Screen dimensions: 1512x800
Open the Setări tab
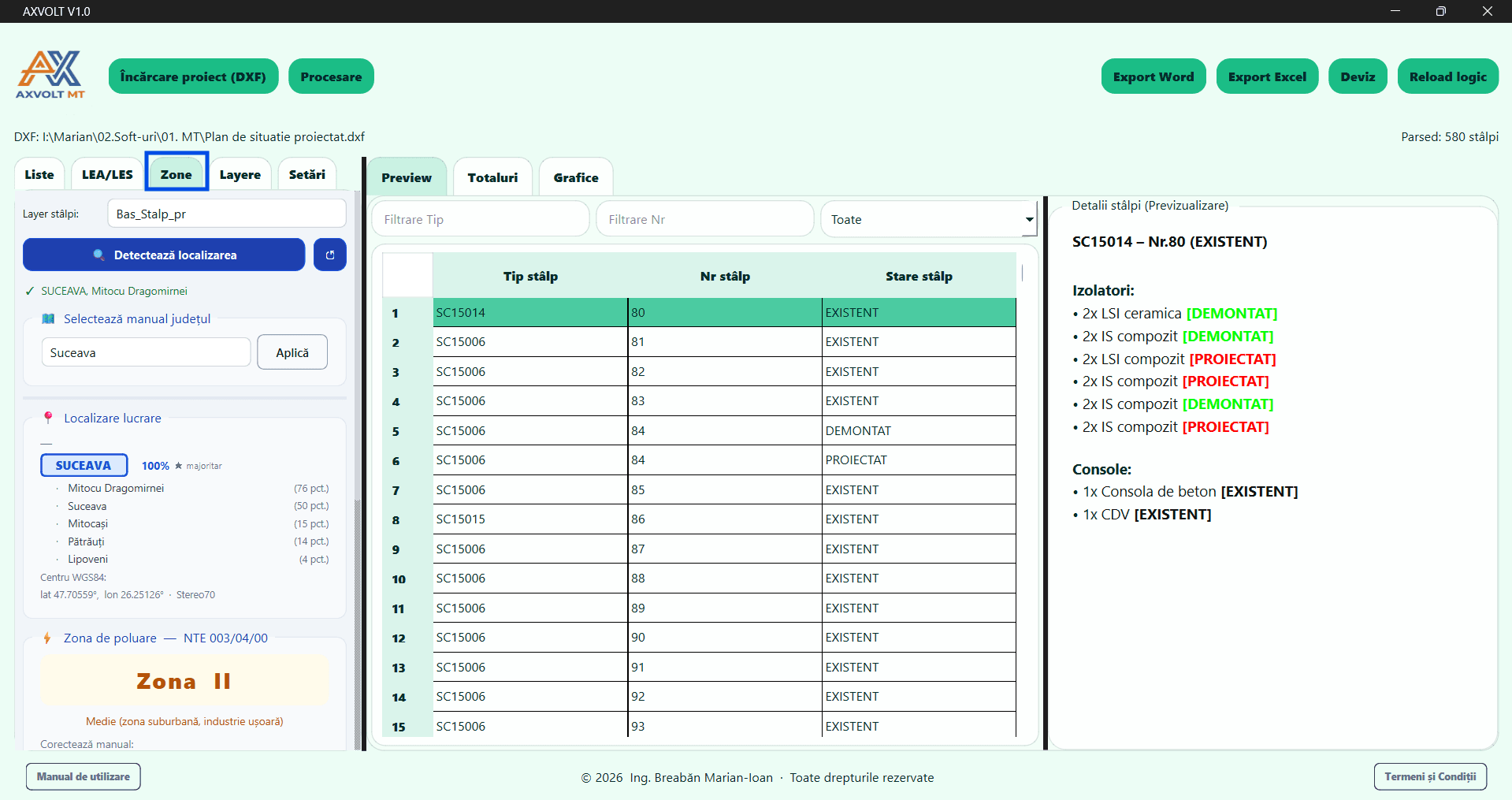click(307, 174)
